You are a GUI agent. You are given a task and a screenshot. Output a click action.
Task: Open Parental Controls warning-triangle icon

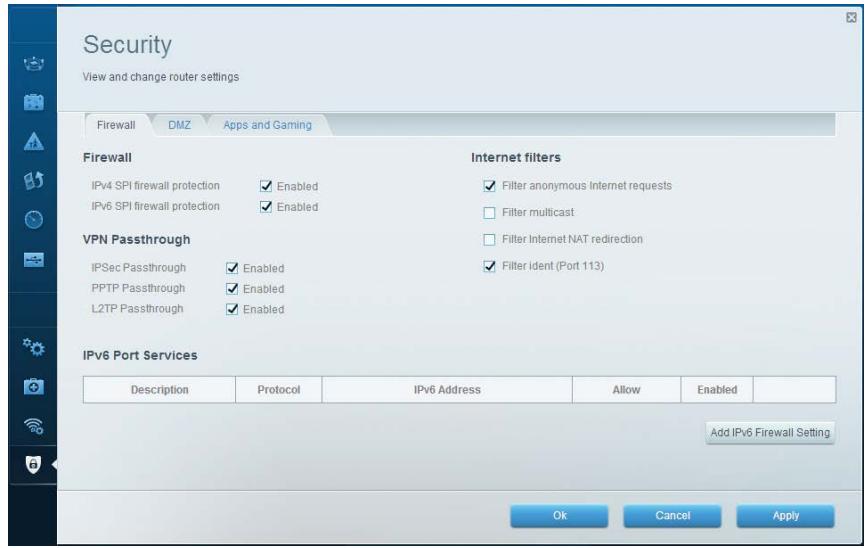pyautogui.click(x=34, y=142)
